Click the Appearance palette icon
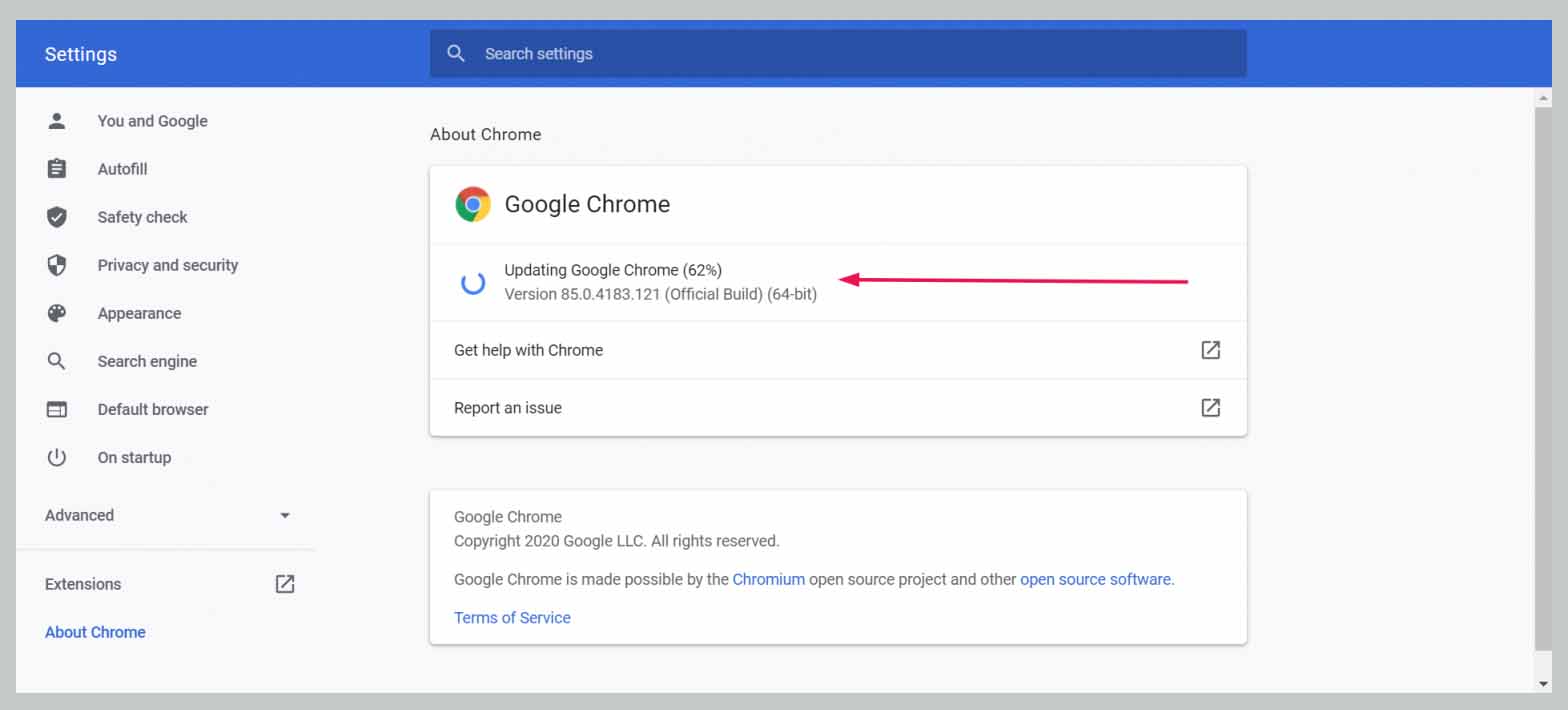The height and width of the screenshot is (710, 1568). click(57, 313)
